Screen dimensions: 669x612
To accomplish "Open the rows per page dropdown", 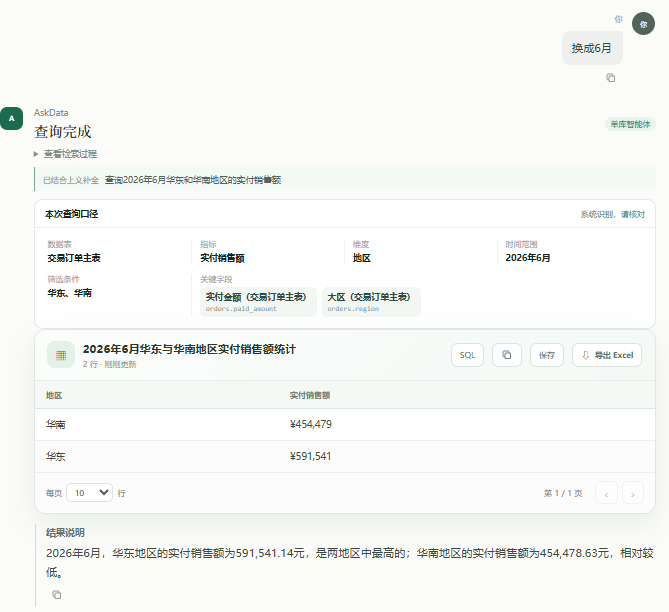I will click(x=90, y=493).
